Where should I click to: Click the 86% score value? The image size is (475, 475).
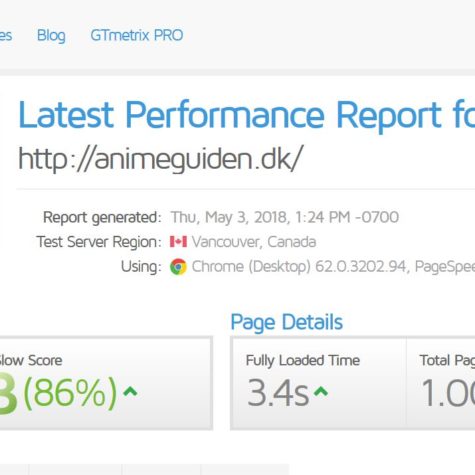[70, 393]
